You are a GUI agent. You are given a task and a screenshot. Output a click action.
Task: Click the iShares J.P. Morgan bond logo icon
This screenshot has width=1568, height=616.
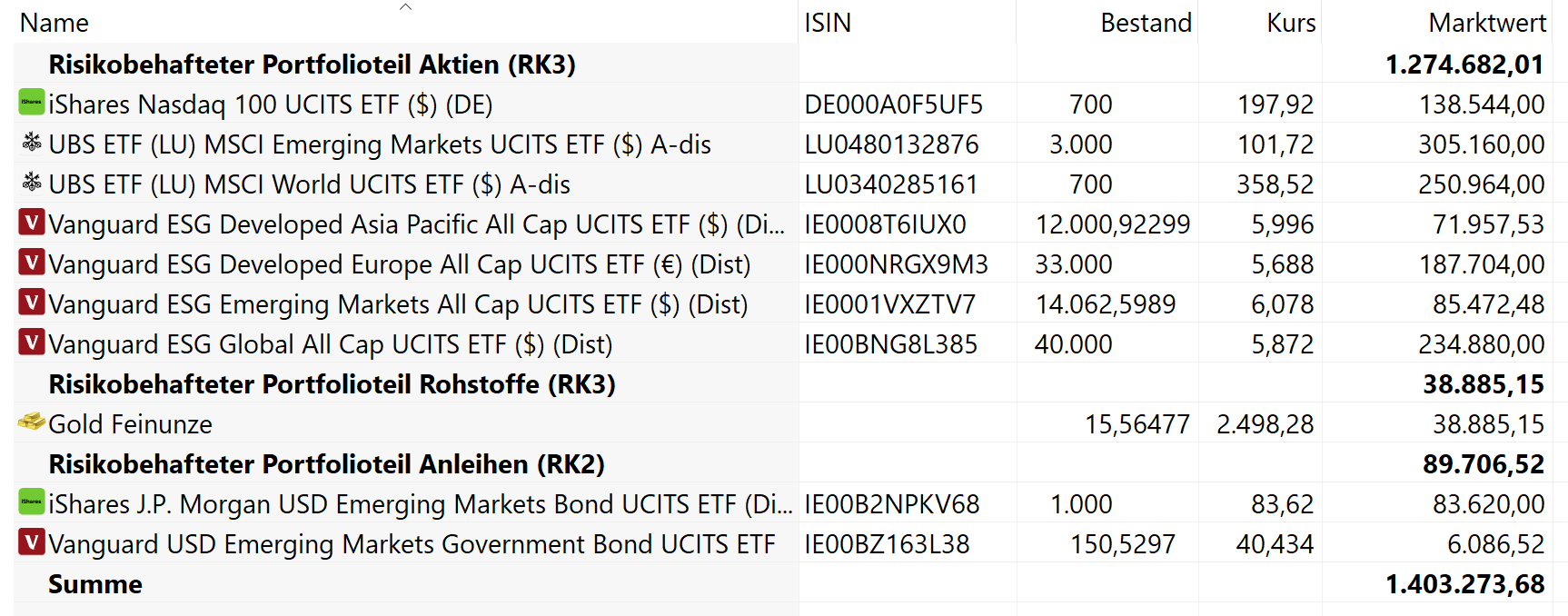point(32,502)
